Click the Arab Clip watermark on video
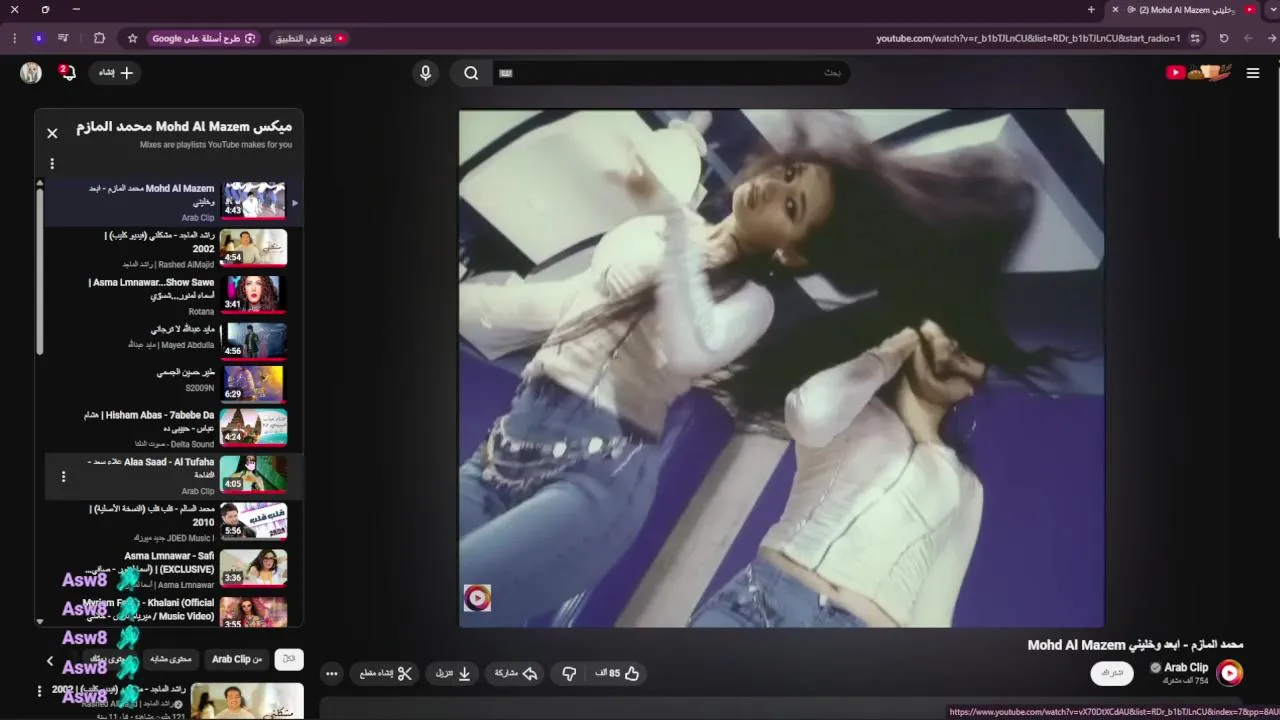Screen dimensions: 1280x720 [x=477, y=598]
